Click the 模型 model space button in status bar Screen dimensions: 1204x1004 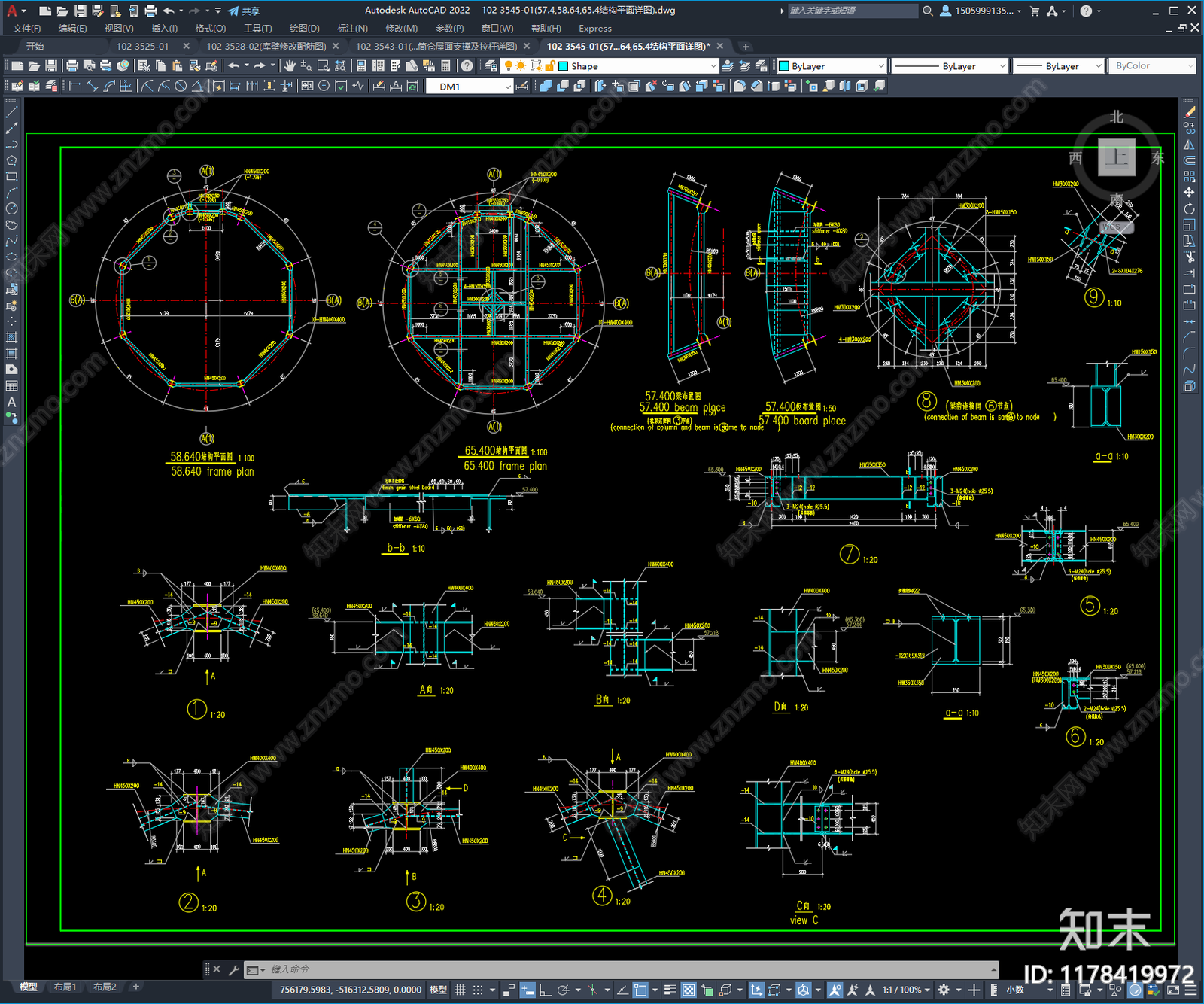tap(438, 990)
